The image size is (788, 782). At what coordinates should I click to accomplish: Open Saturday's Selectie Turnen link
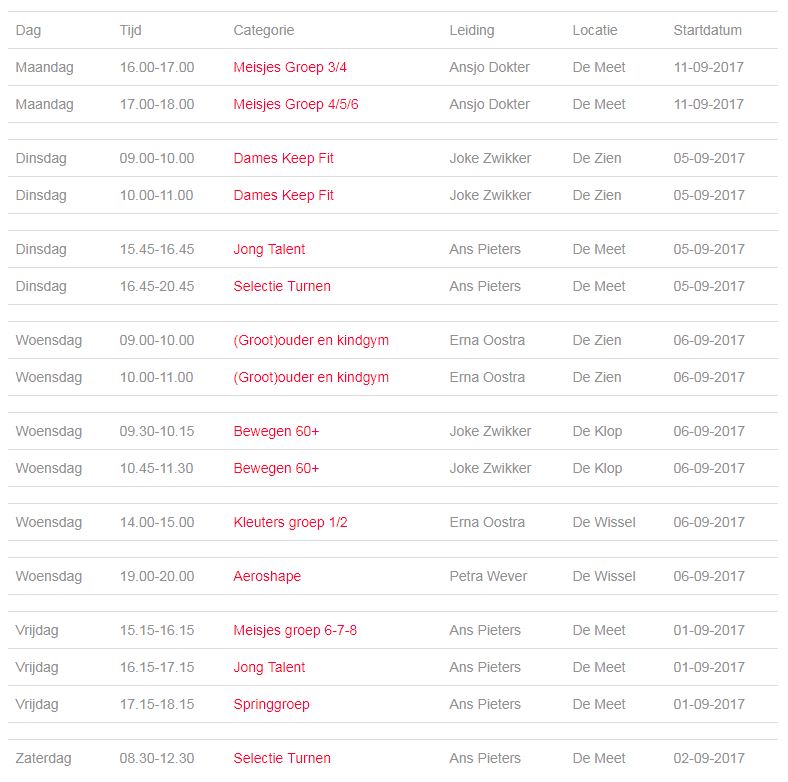click(282, 758)
